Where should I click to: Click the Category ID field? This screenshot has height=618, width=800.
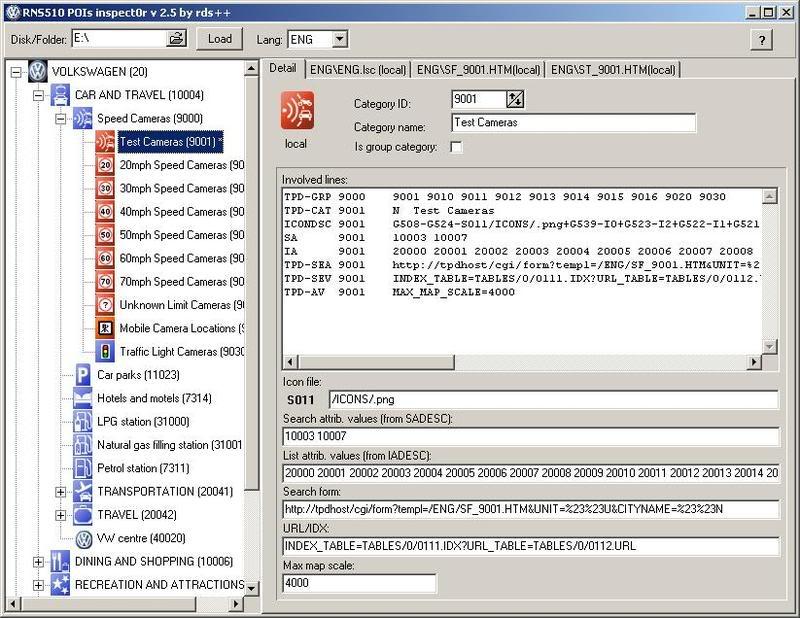point(479,99)
